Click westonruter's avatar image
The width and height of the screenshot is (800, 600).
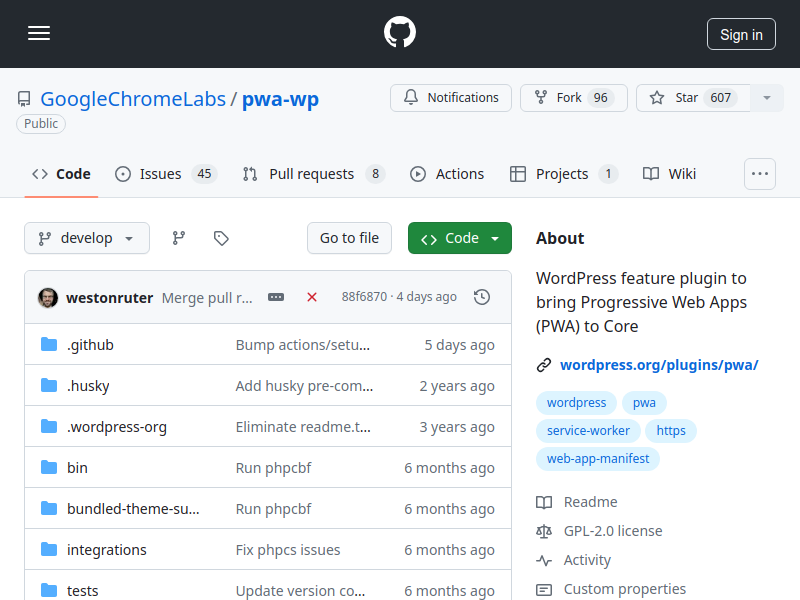(x=48, y=297)
